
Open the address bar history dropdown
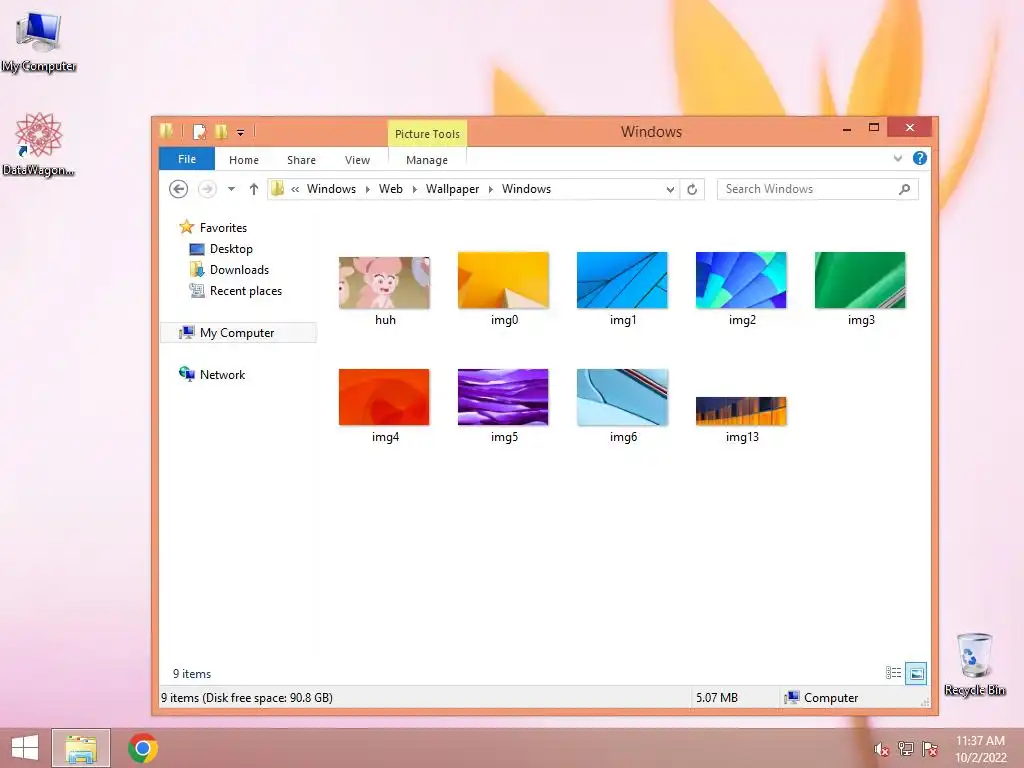pyautogui.click(x=670, y=189)
